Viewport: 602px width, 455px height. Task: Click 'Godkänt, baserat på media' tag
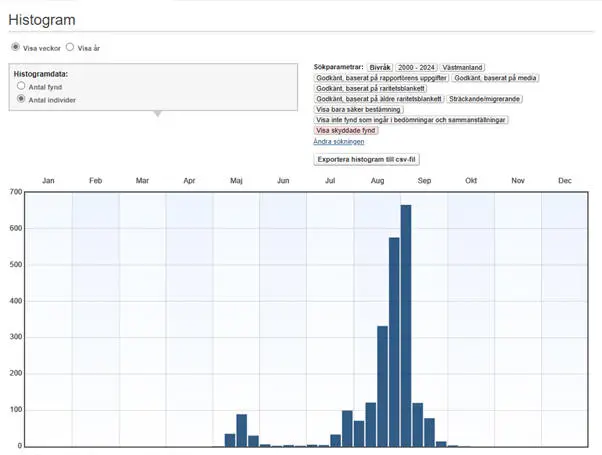496,78
